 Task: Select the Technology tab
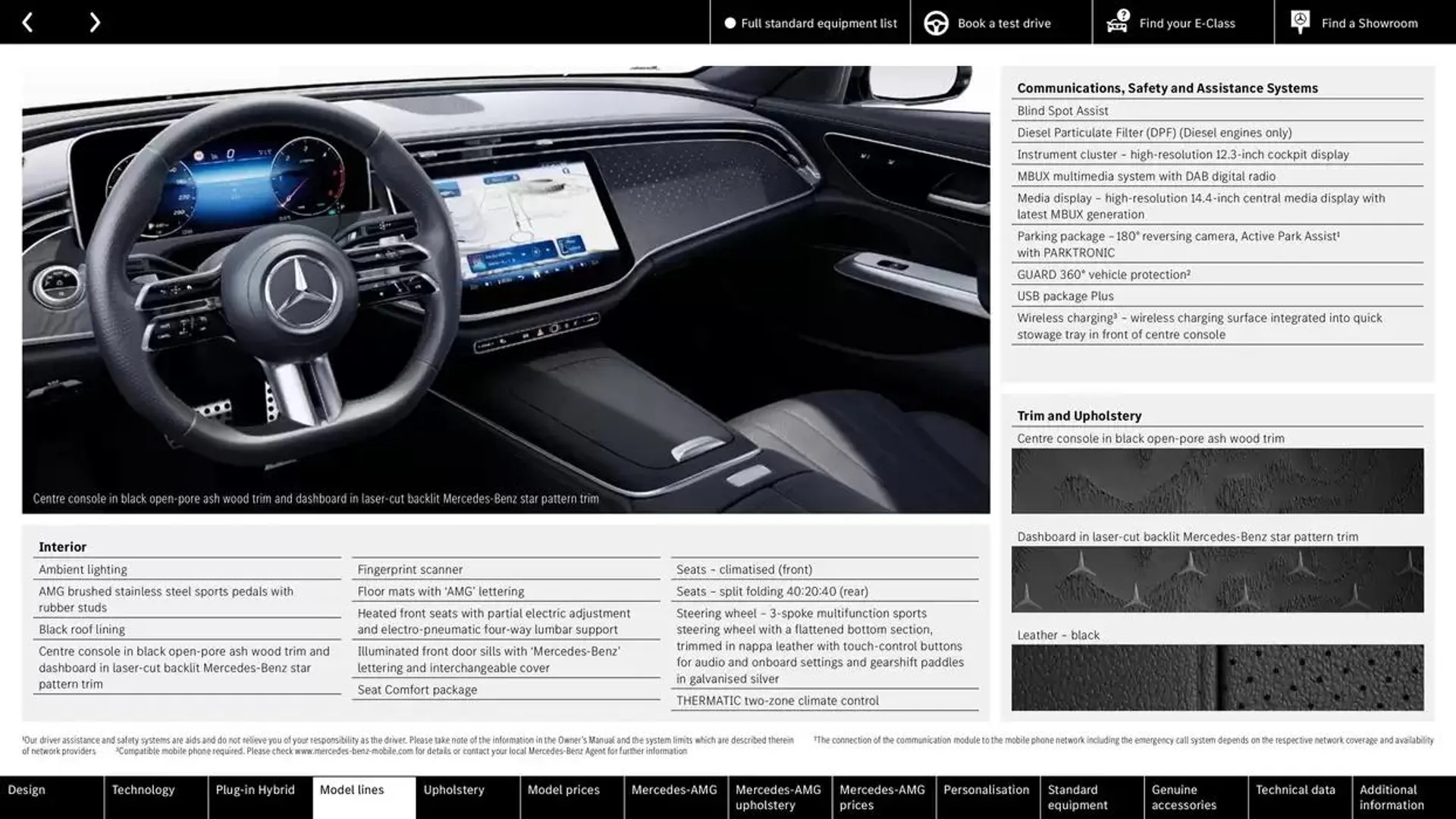[x=143, y=790]
